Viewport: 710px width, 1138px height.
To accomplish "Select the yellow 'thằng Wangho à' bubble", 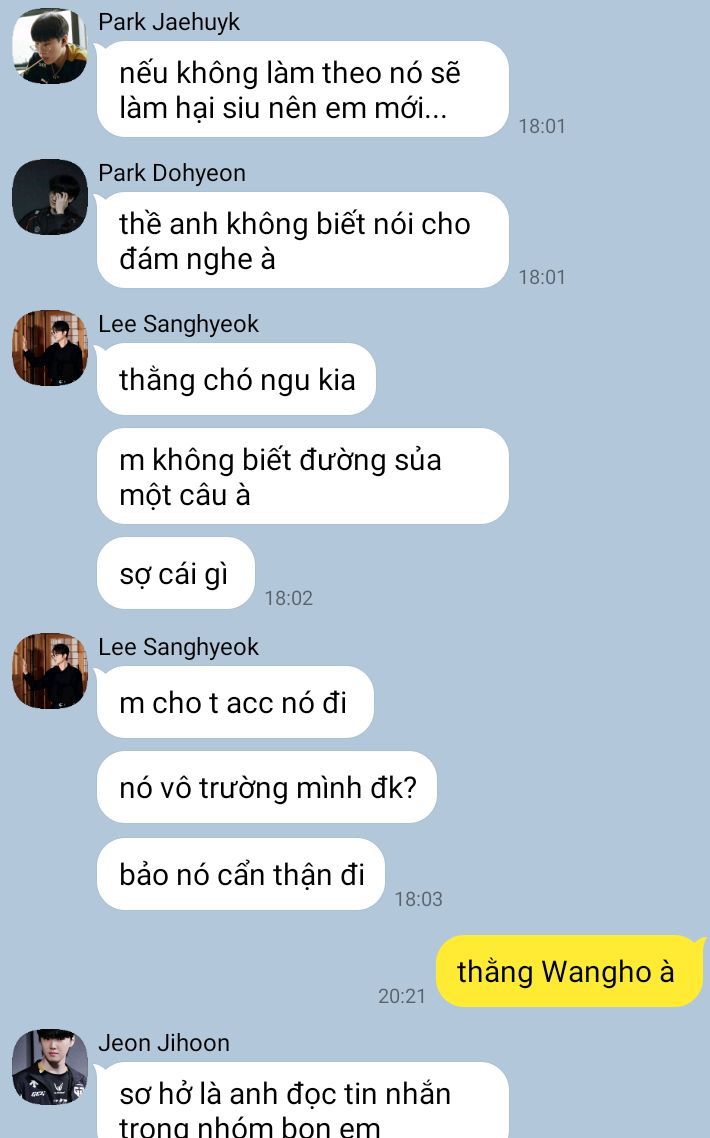I will point(570,971).
